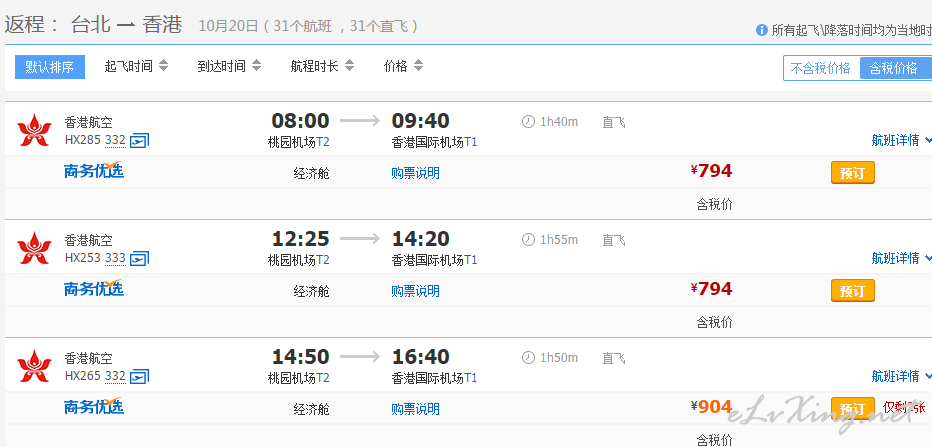
Task: Sort flights by 到达时间
Action: [228, 66]
